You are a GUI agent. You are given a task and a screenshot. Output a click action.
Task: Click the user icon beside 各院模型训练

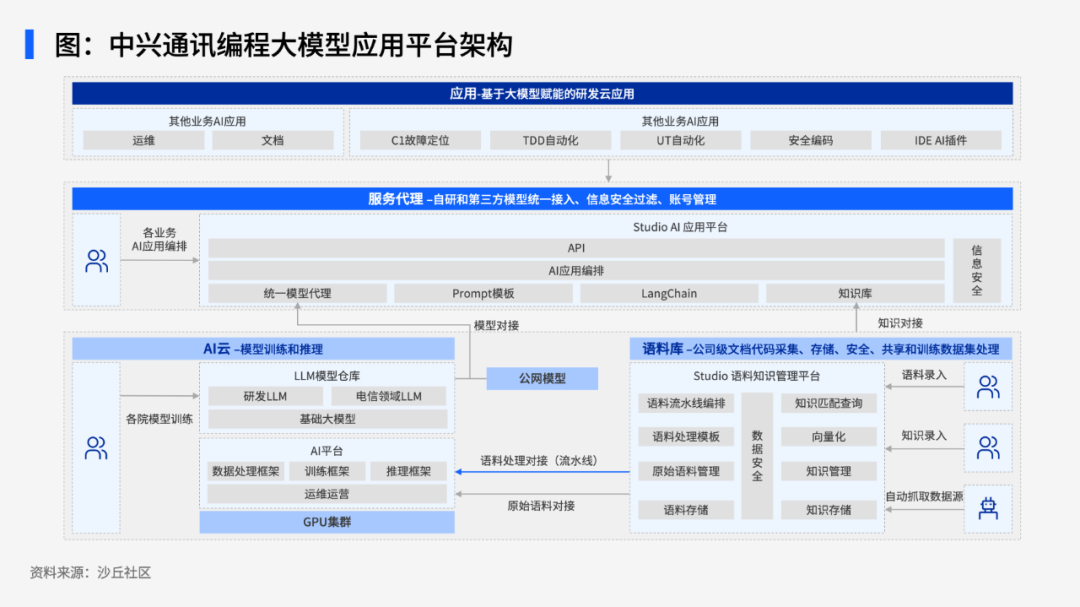96,448
